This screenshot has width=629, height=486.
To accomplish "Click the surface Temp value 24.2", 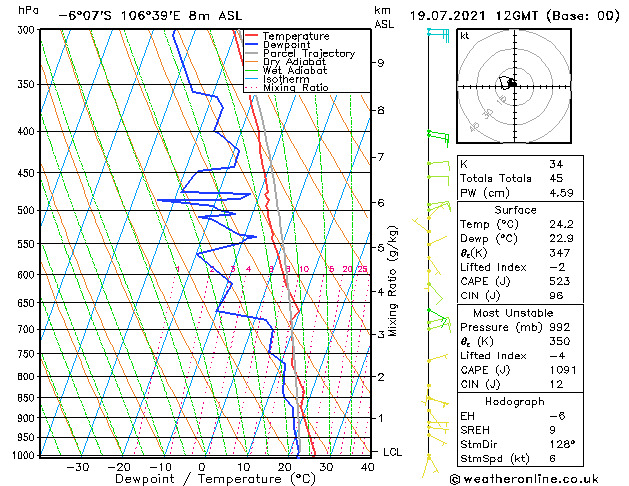I will [561, 224].
